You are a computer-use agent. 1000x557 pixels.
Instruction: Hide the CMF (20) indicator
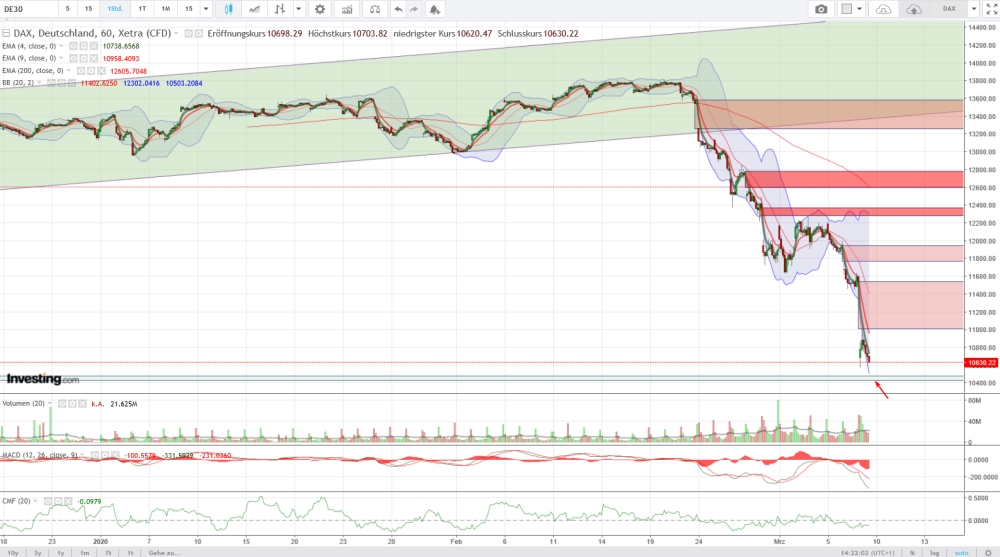48,501
